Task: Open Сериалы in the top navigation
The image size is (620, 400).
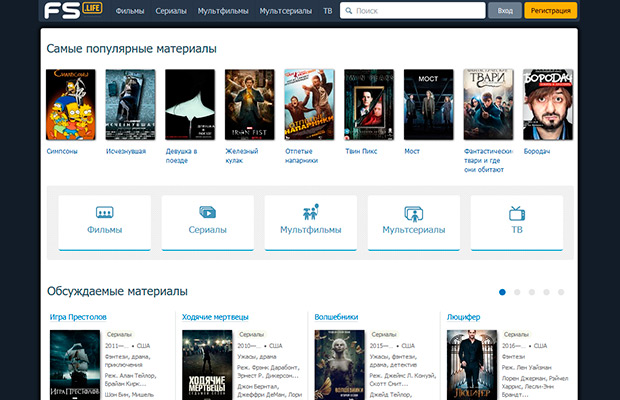Action: [x=171, y=12]
